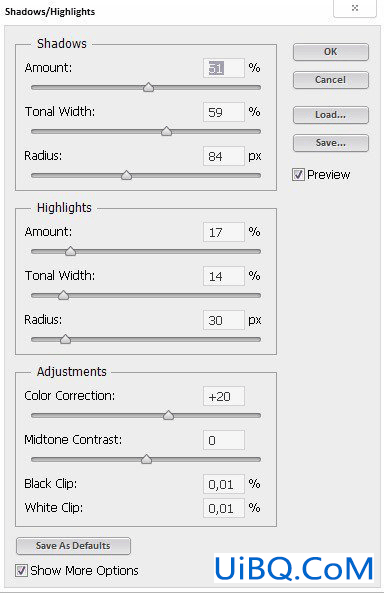
Task: Uncheck Show More Options
Action: click(x=21, y=570)
